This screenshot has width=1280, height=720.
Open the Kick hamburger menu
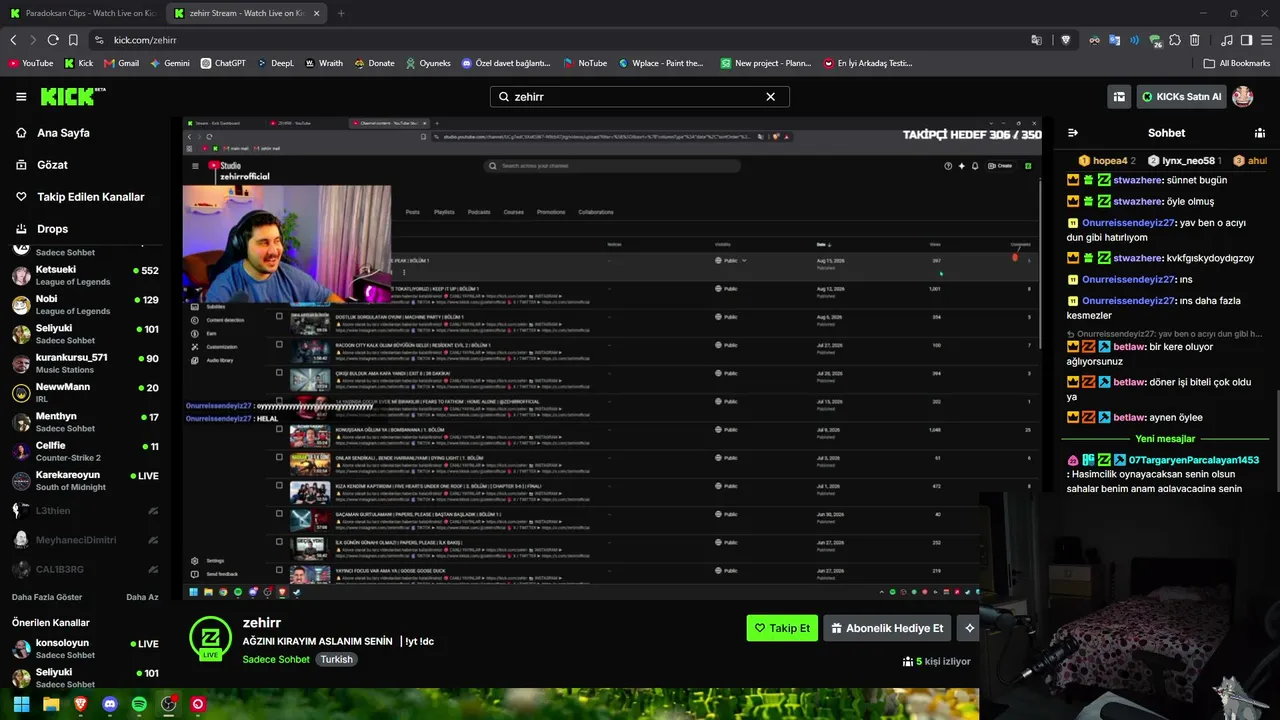pyautogui.click(x=21, y=97)
